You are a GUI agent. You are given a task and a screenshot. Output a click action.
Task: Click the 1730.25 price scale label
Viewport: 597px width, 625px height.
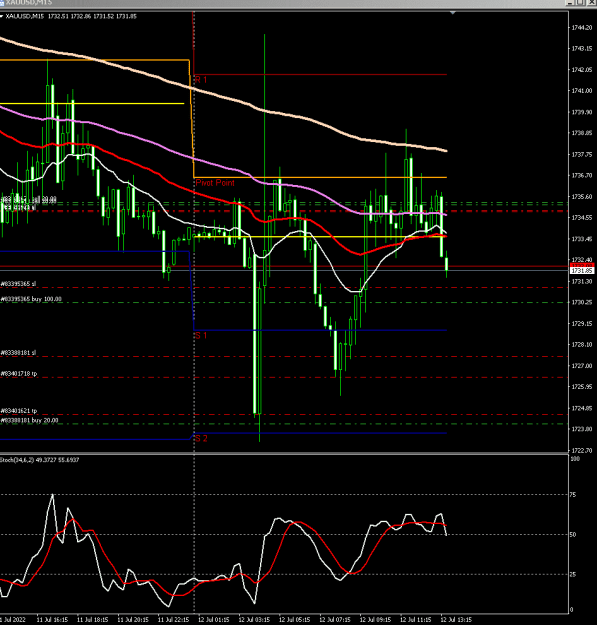click(x=581, y=303)
